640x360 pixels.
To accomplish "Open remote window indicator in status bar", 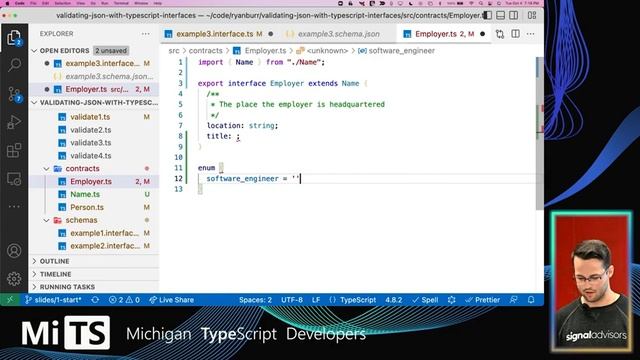I will coord(10,300).
